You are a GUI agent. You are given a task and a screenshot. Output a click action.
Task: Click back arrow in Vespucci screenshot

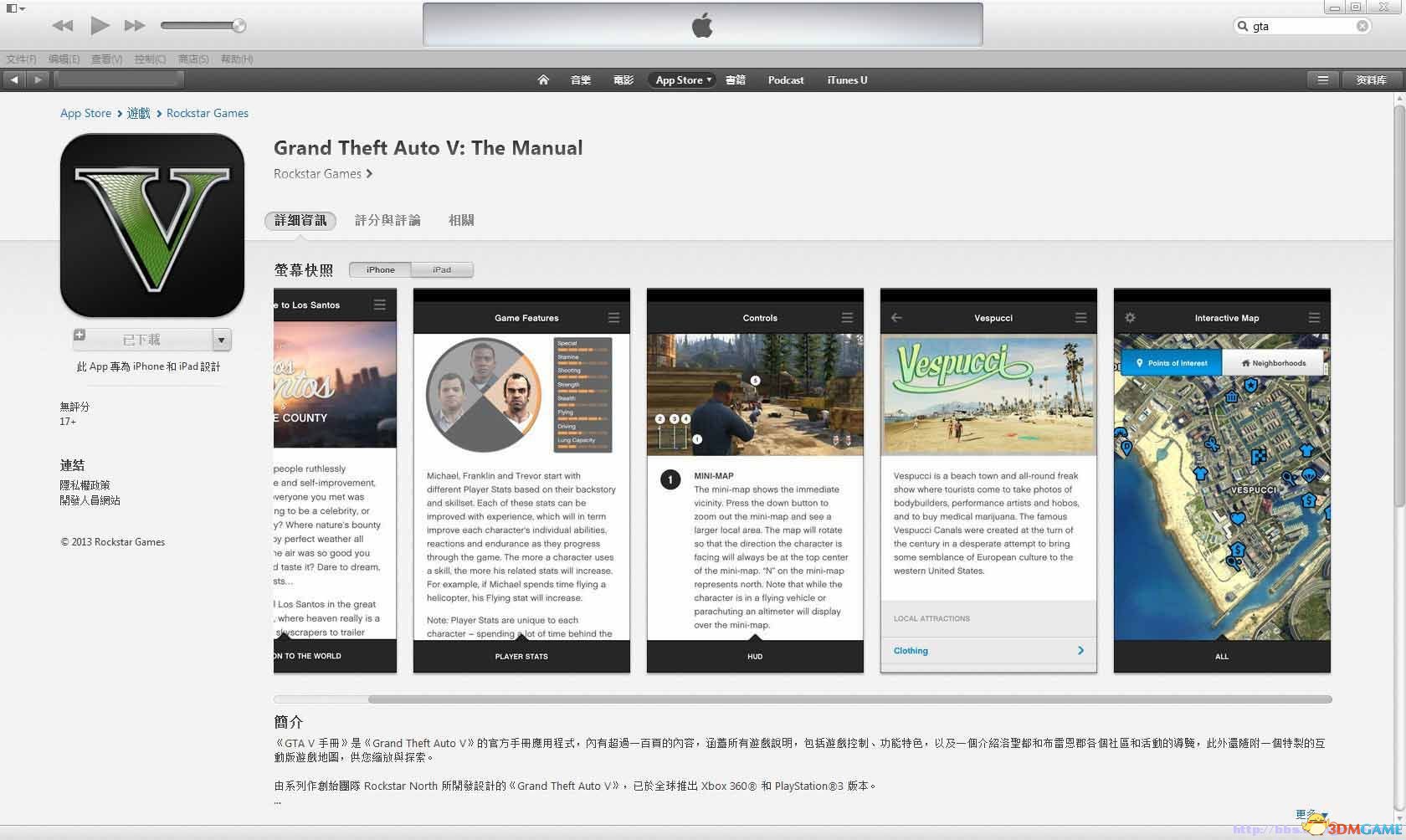click(896, 318)
